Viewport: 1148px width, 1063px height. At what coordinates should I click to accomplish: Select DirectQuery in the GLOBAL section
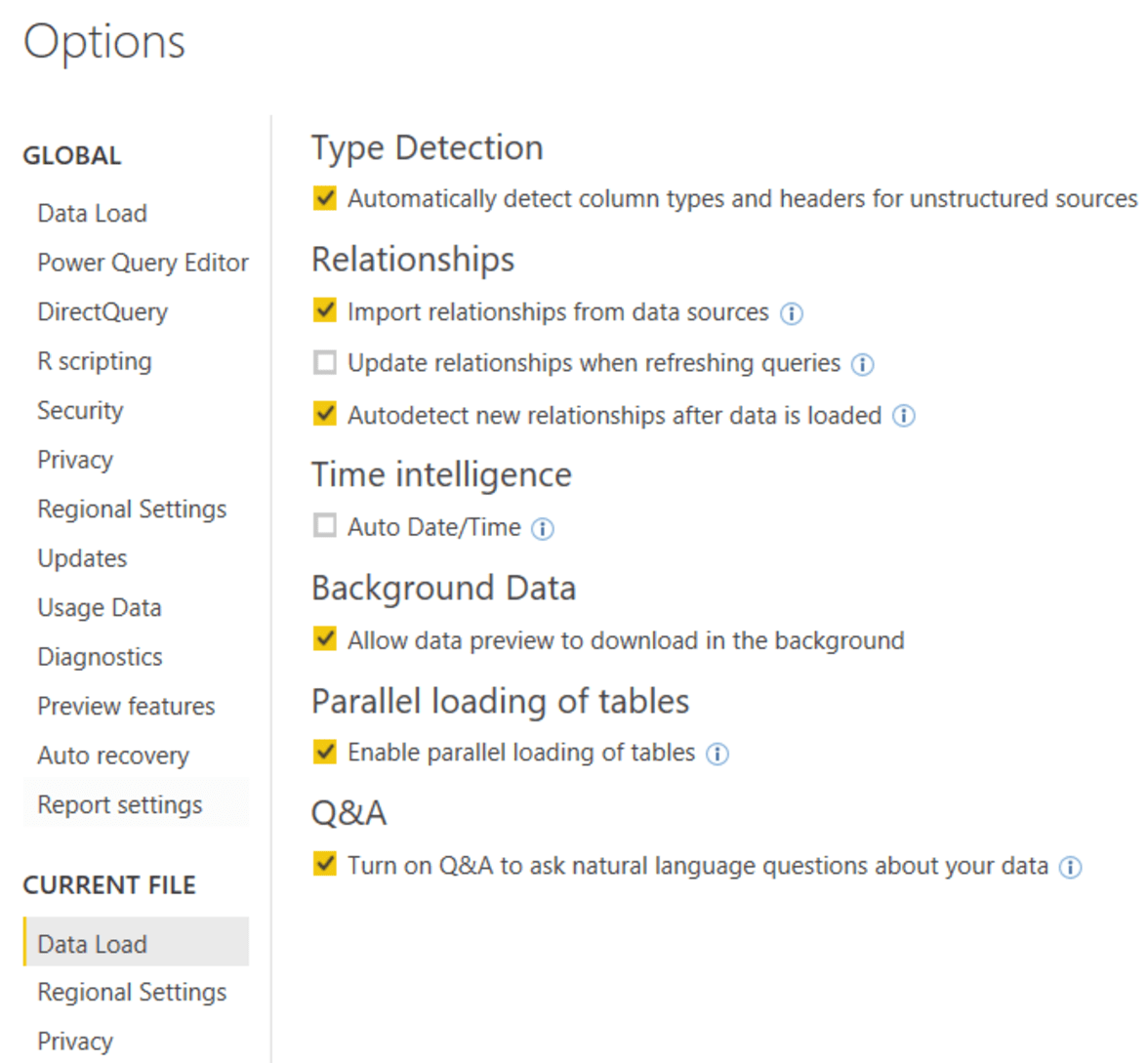[102, 311]
